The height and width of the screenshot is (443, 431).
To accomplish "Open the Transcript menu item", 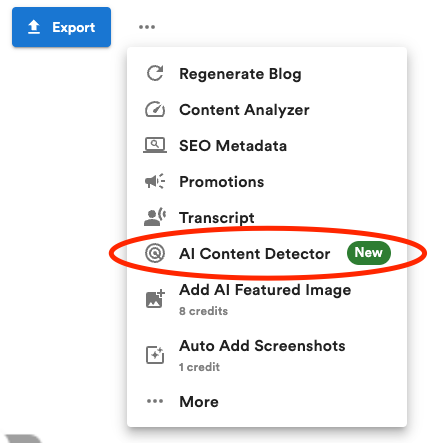I will (267, 218).
